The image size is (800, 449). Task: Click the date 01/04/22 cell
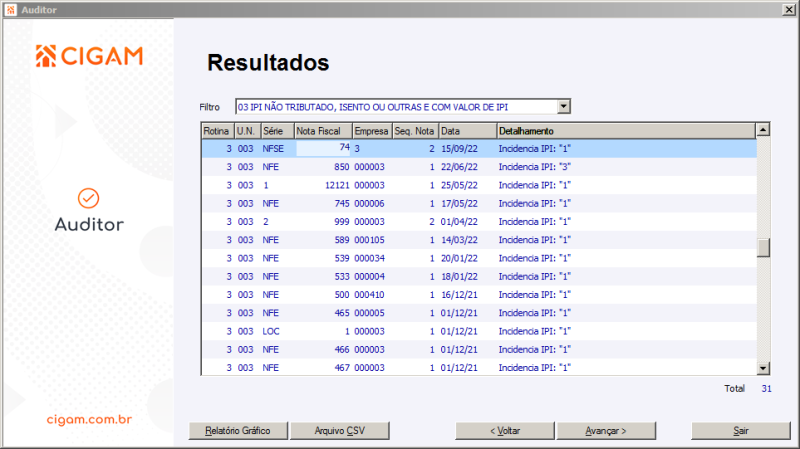(x=459, y=222)
